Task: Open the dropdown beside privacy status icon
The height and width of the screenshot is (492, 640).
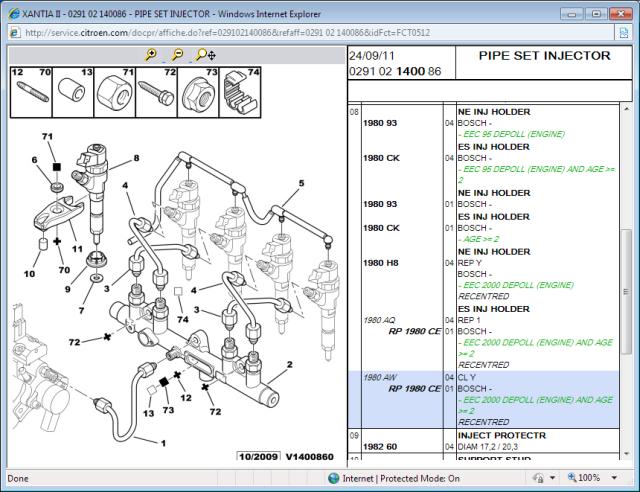Action: (552, 478)
